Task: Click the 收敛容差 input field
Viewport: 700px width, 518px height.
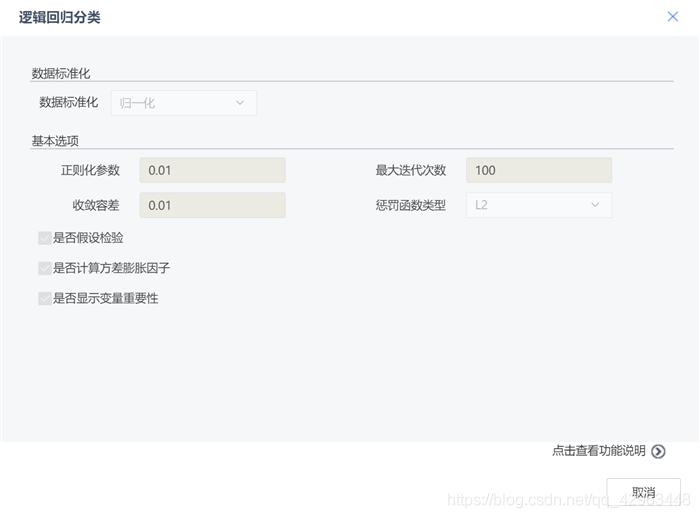Action: click(x=212, y=205)
